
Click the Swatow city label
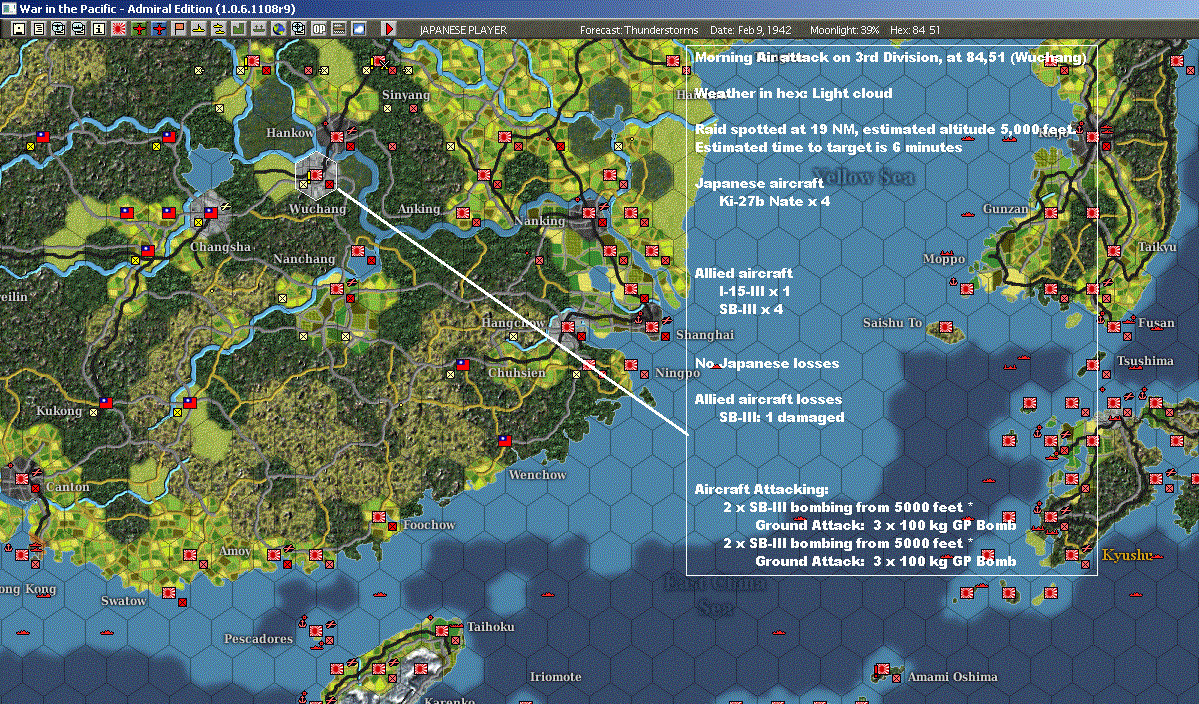pos(124,601)
